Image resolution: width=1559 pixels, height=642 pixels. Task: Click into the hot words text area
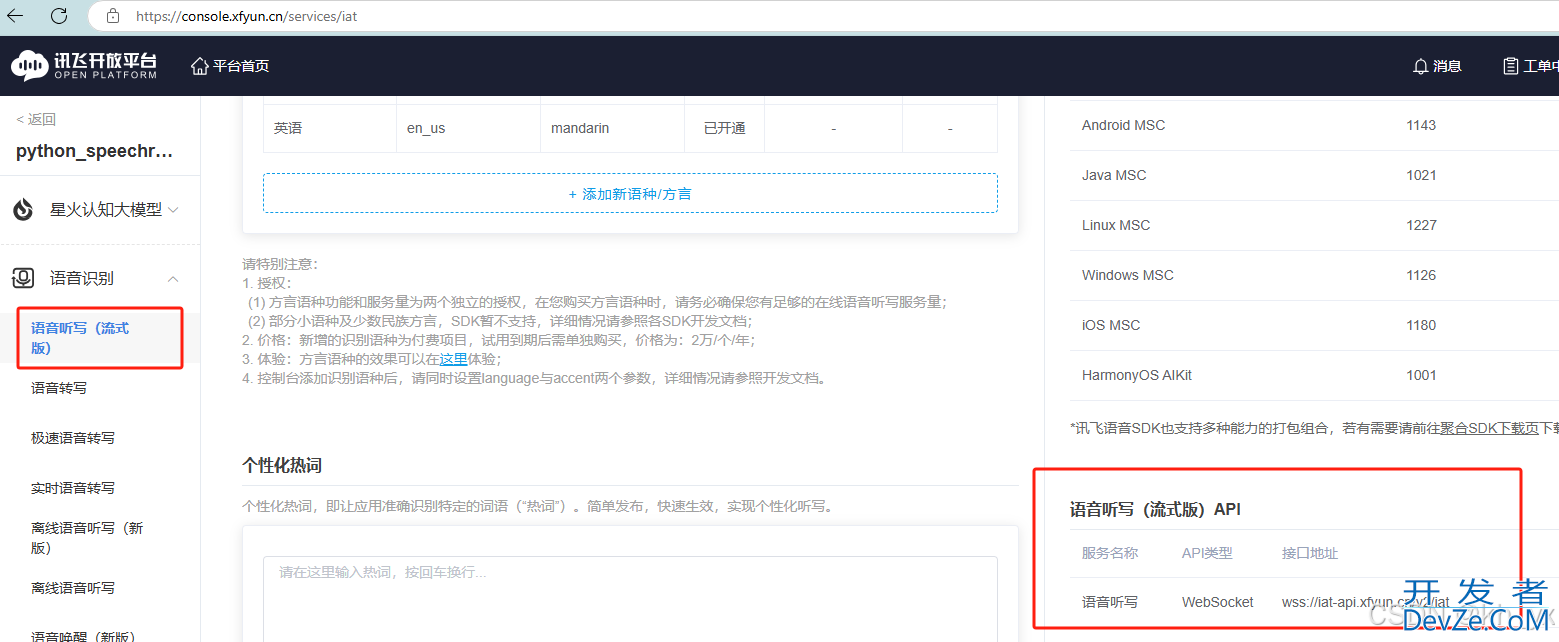(x=630, y=598)
